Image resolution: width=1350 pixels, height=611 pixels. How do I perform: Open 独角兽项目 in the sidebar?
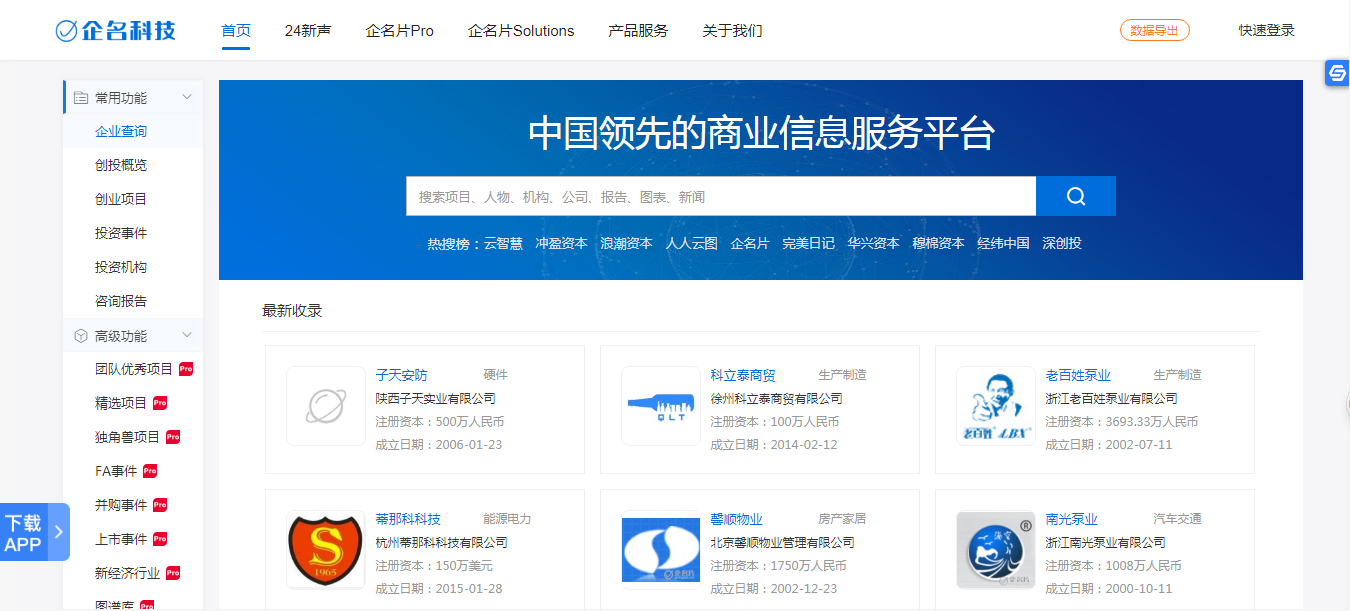coord(128,437)
